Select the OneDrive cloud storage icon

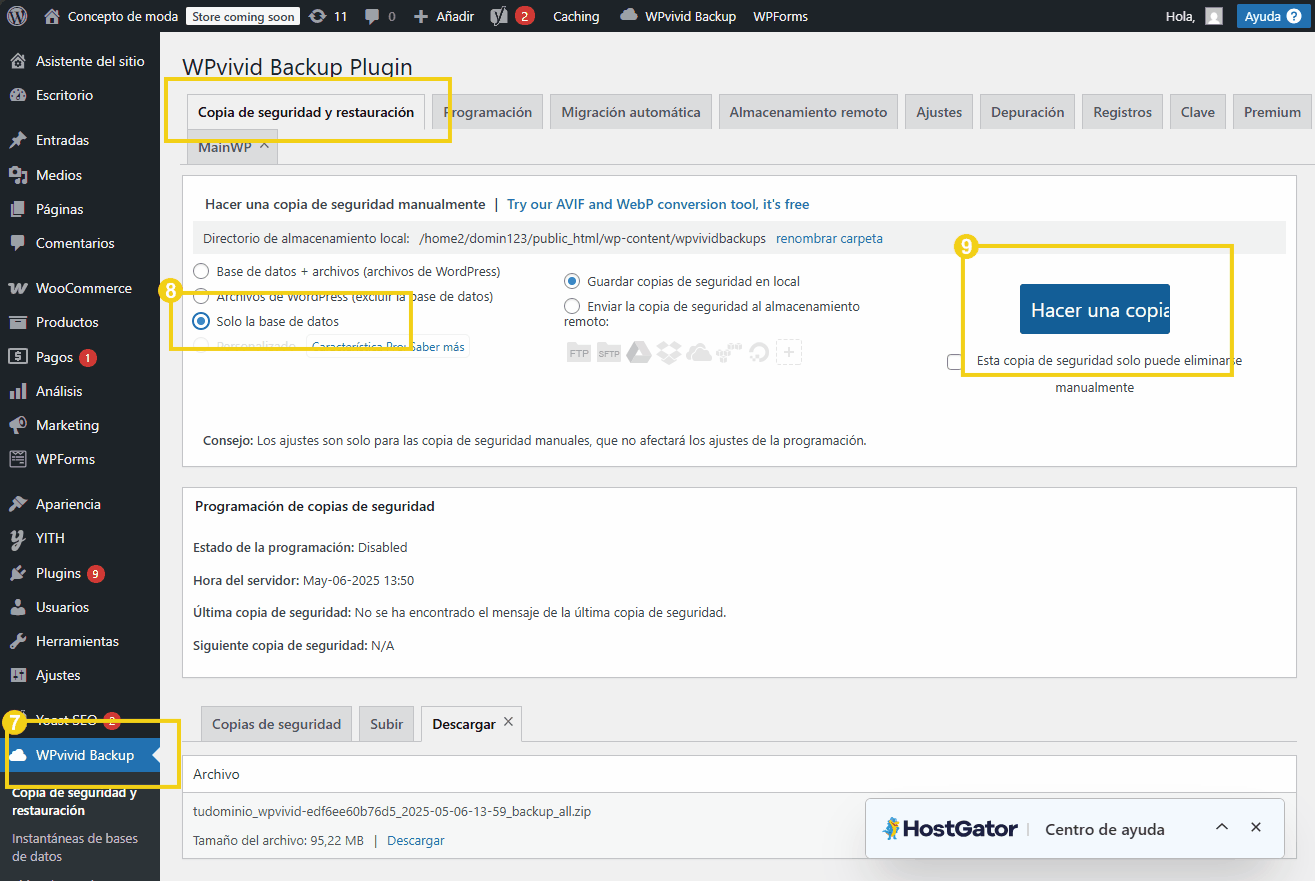coord(699,353)
